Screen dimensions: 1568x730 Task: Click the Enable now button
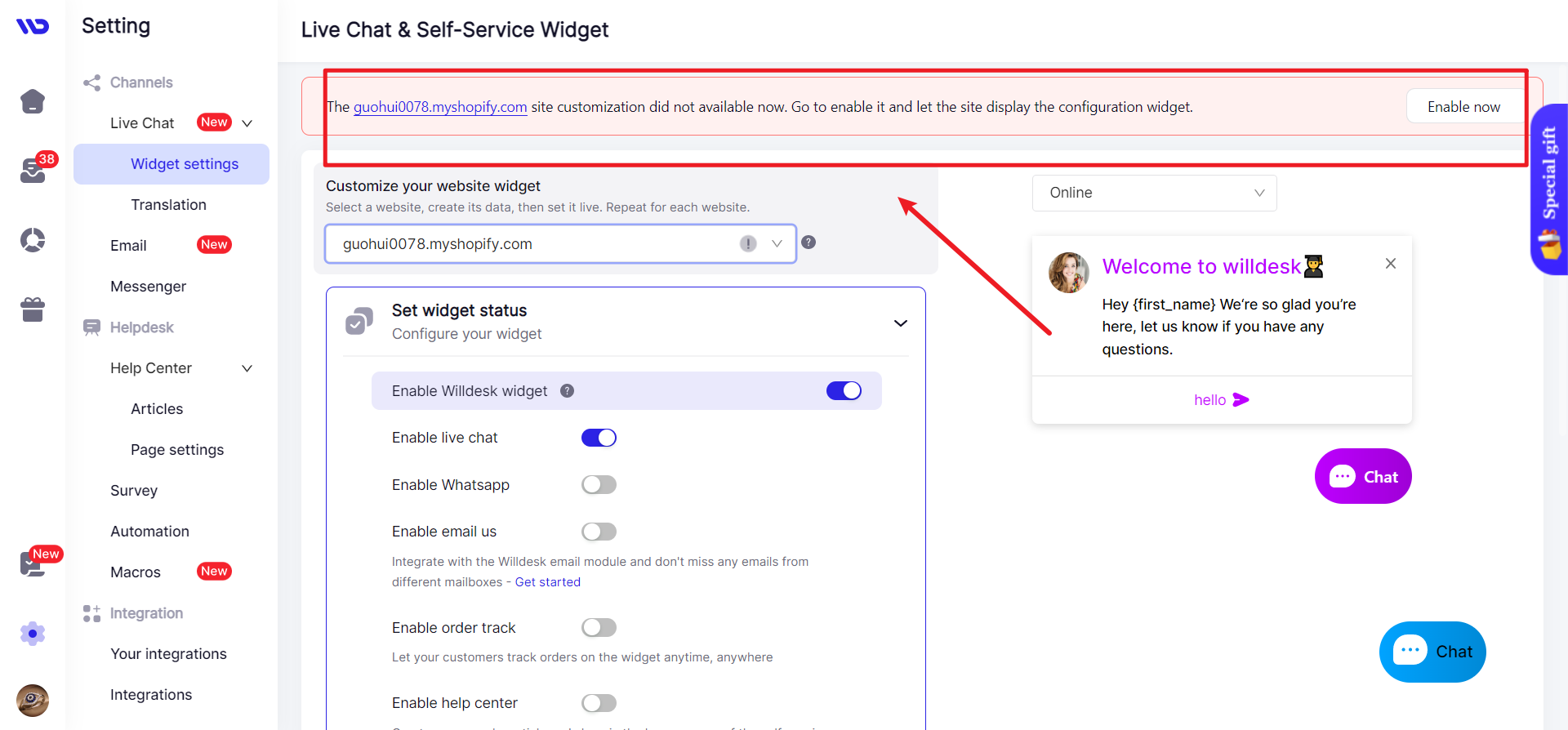point(1464,107)
